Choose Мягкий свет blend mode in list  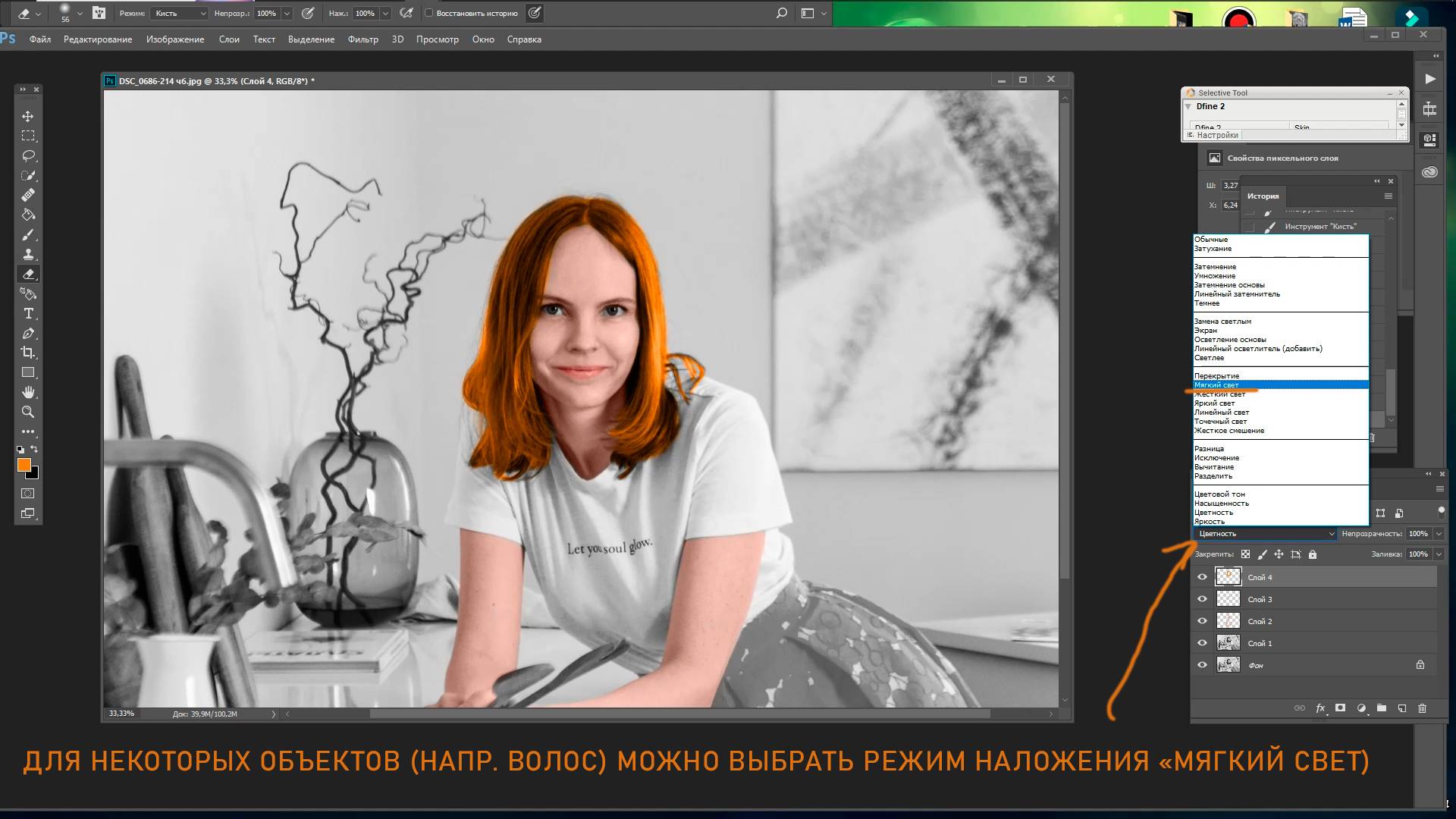(x=1216, y=385)
